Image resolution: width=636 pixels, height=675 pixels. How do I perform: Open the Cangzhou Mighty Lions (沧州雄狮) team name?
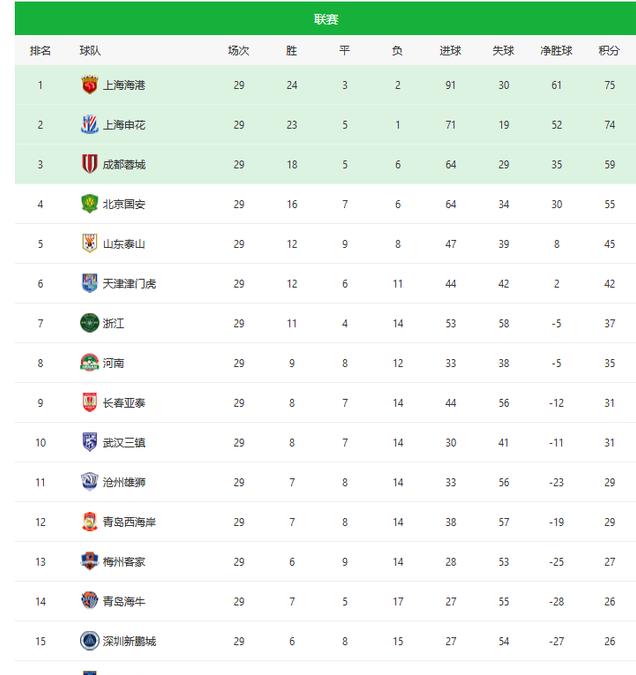pos(124,482)
